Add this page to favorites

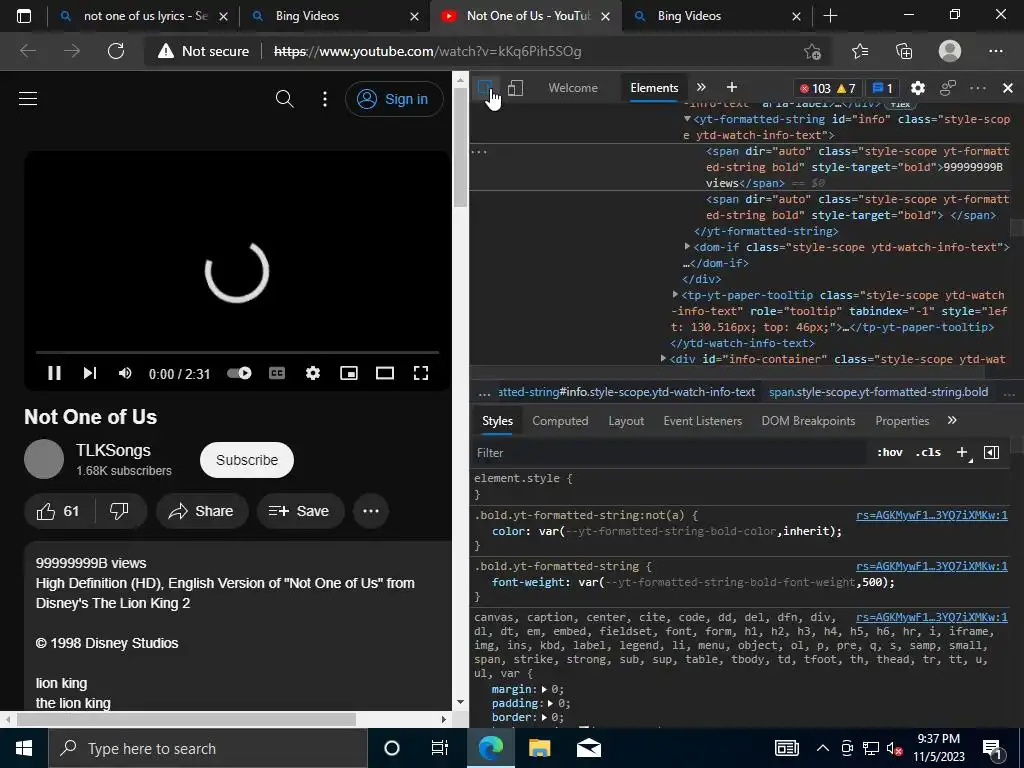click(x=812, y=51)
